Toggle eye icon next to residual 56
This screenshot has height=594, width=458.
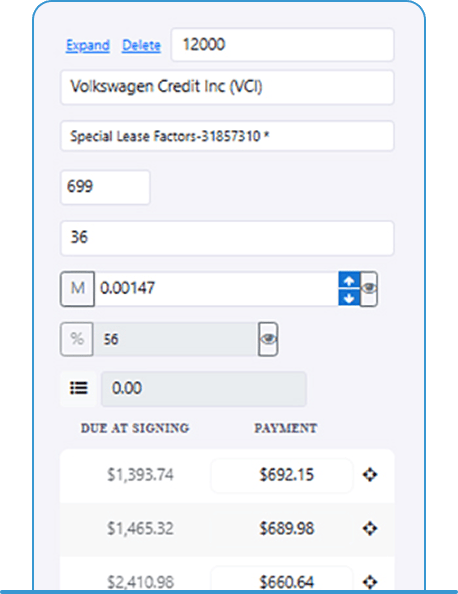click(x=268, y=339)
